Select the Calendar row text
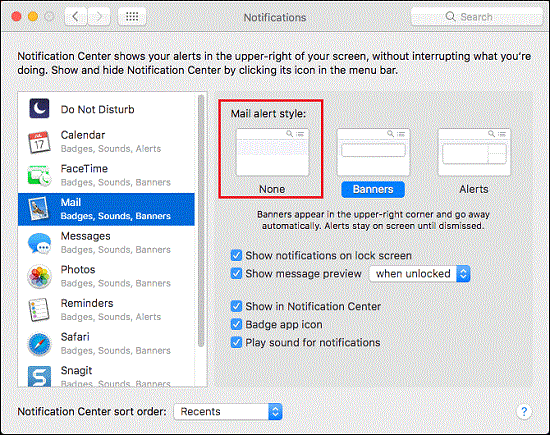The height and width of the screenshot is (435, 550). (x=110, y=142)
